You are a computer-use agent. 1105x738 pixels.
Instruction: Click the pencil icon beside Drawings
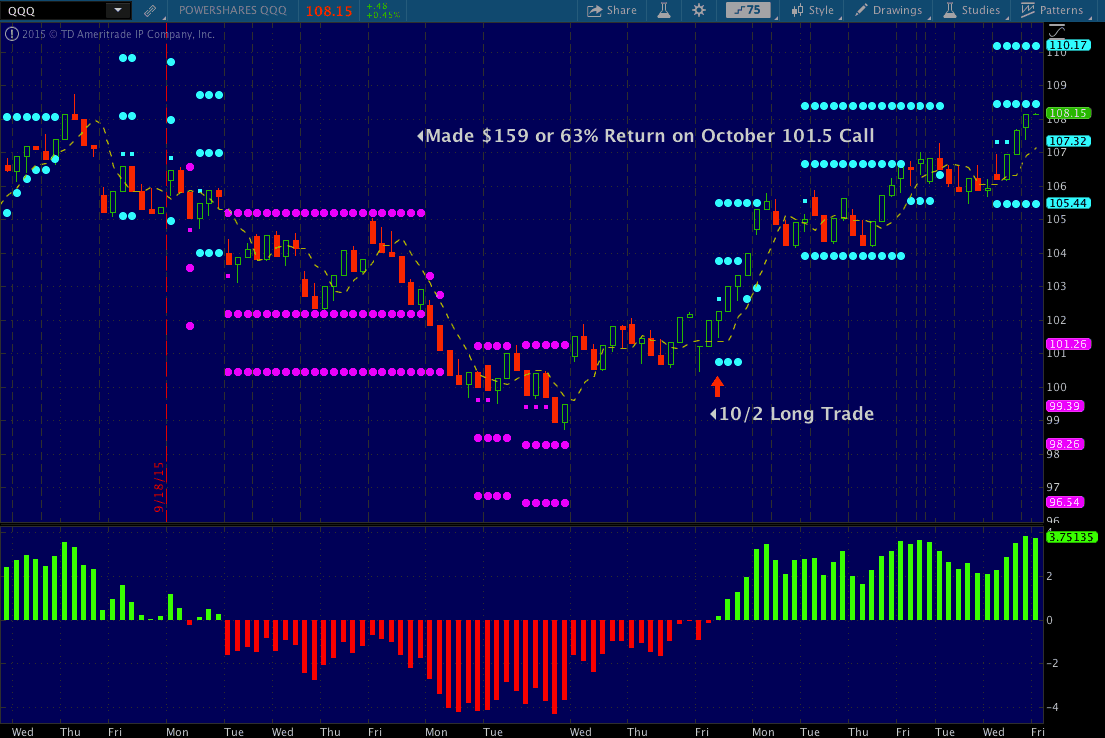click(x=860, y=10)
